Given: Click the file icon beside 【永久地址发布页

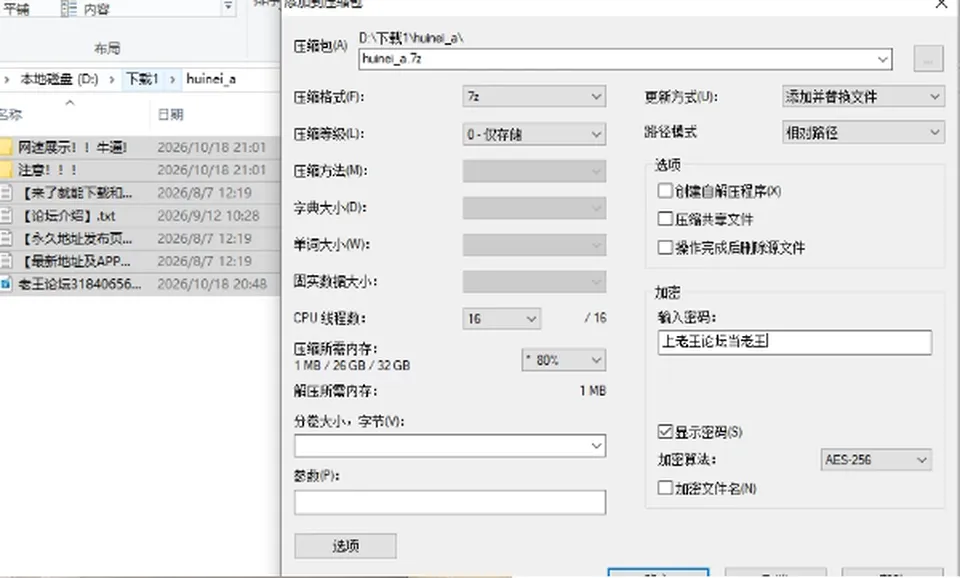Looking at the screenshot, I should (x=6, y=238).
